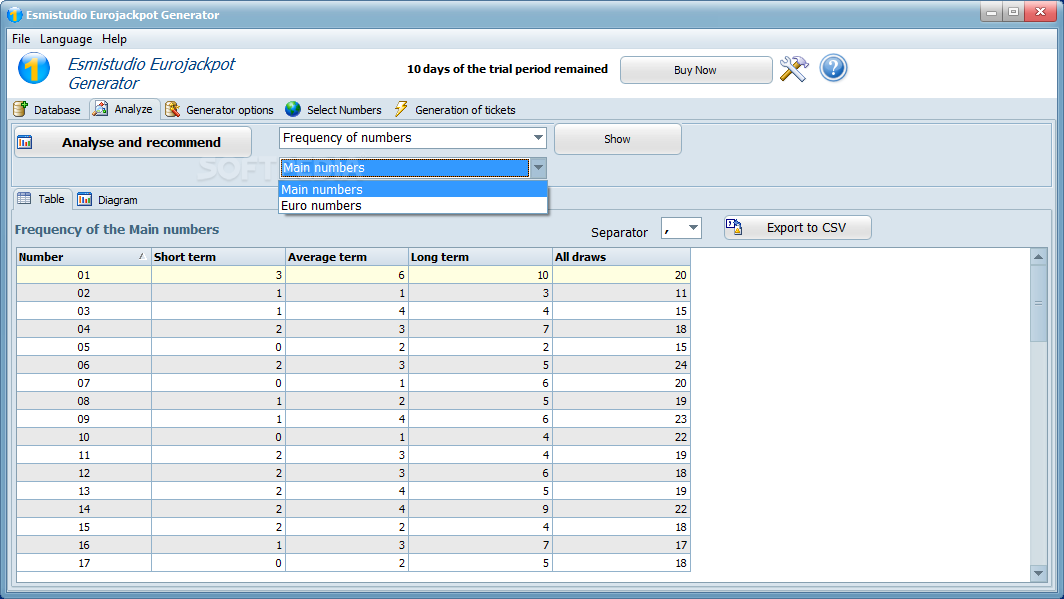Switch to the Select Numbers tab

pyautogui.click(x=334, y=109)
